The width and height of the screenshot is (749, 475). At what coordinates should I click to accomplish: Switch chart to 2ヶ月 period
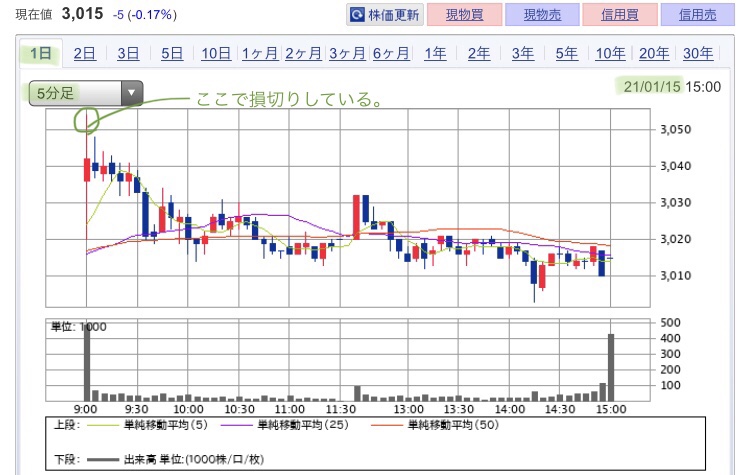(303, 54)
